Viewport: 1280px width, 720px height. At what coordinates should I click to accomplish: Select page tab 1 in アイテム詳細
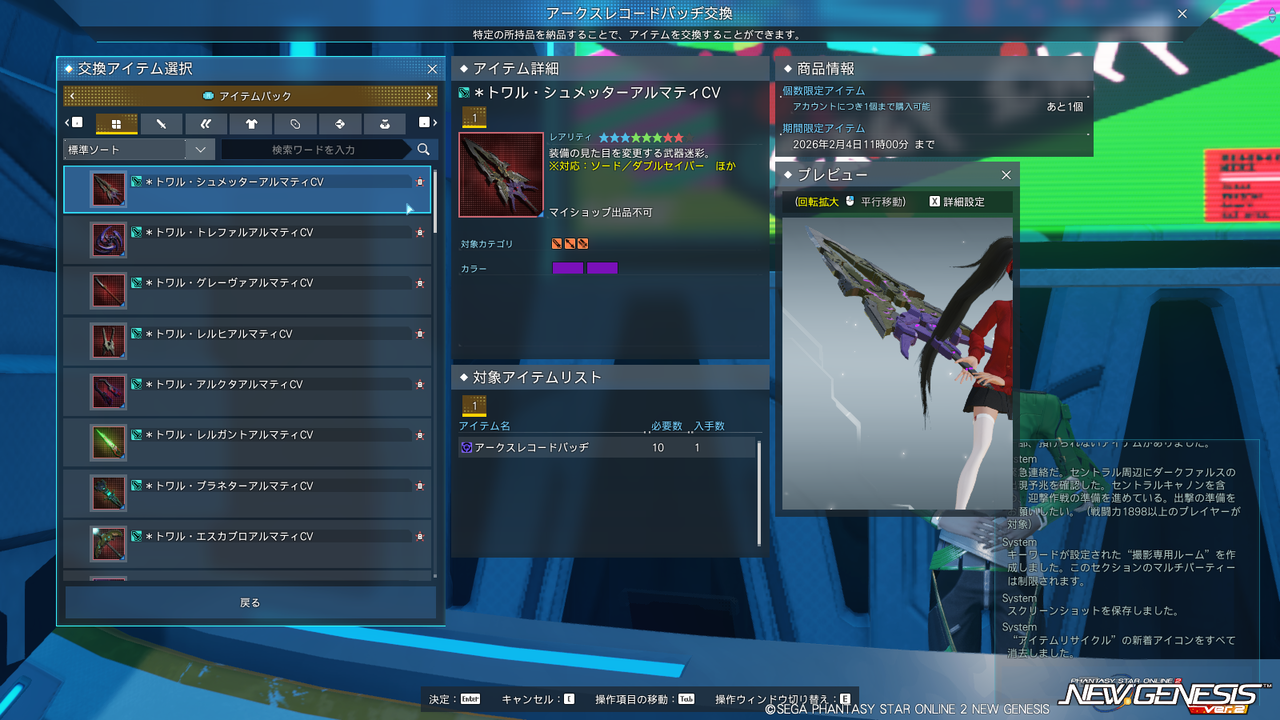pyautogui.click(x=474, y=118)
